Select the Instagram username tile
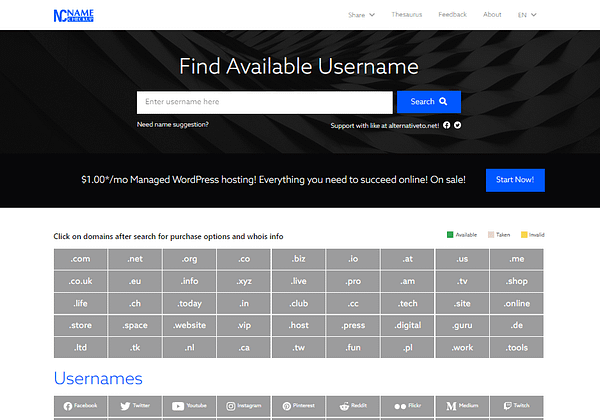The image size is (600, 420). (x=245, y=407)
